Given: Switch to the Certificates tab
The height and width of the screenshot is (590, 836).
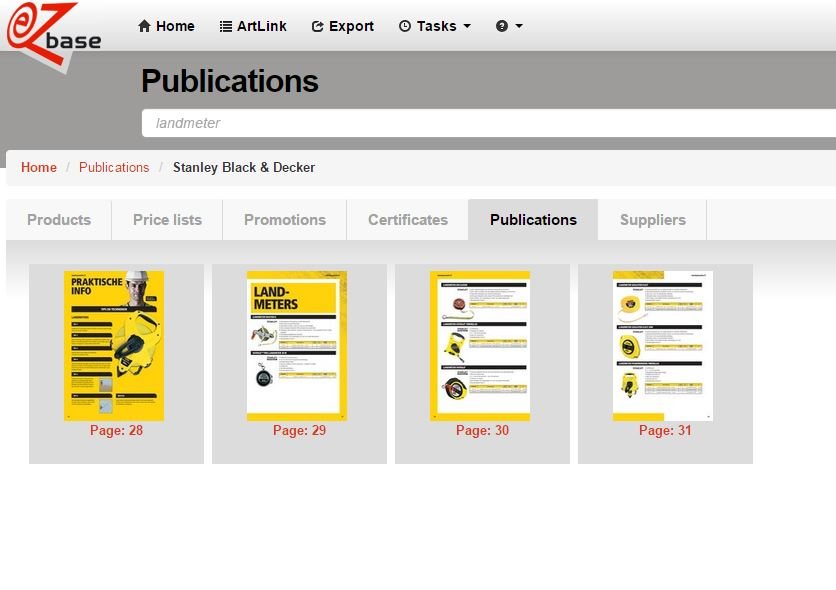Looking at the screenshot, I should 408,220.
